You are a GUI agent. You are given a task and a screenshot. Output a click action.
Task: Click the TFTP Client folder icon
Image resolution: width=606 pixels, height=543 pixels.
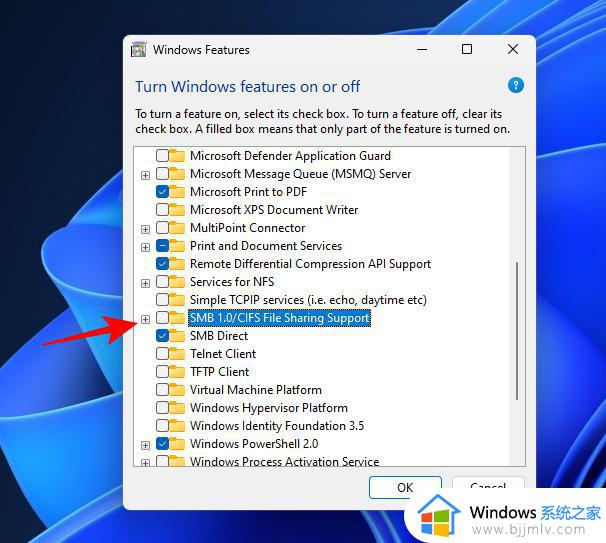(177, 371)
